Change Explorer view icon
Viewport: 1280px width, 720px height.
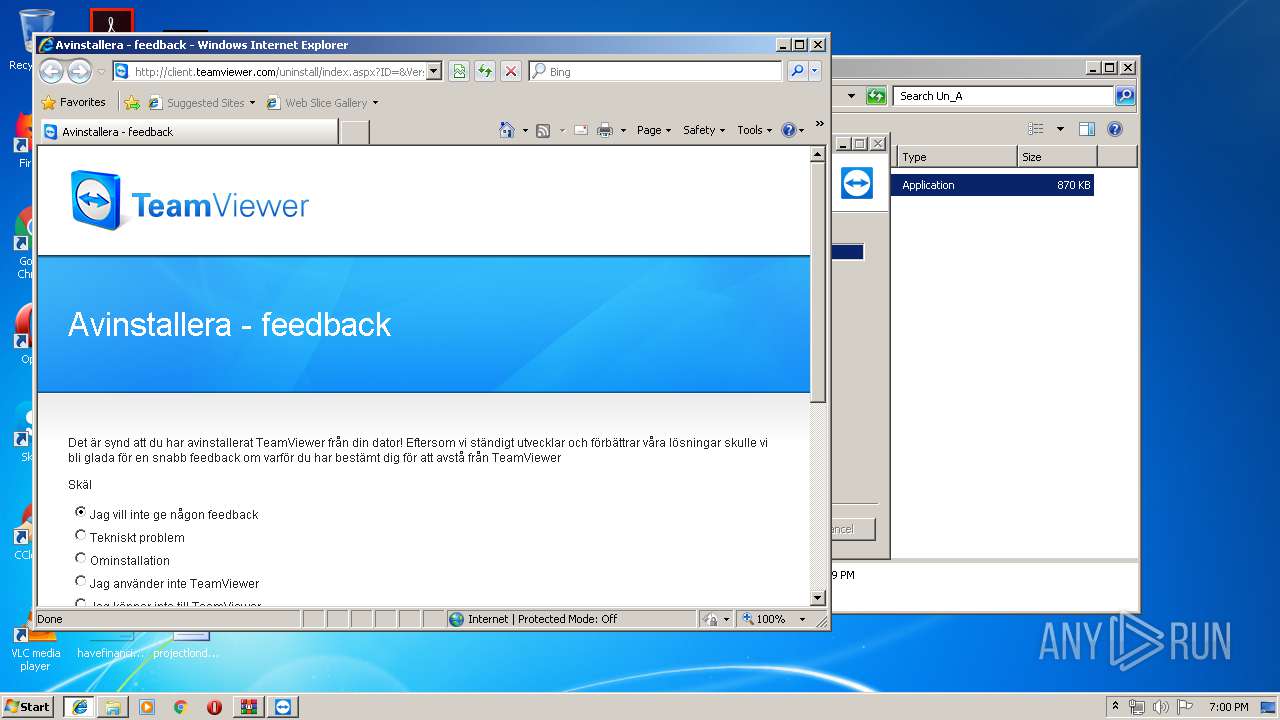pyautogui.click(x=1036, y=128)
